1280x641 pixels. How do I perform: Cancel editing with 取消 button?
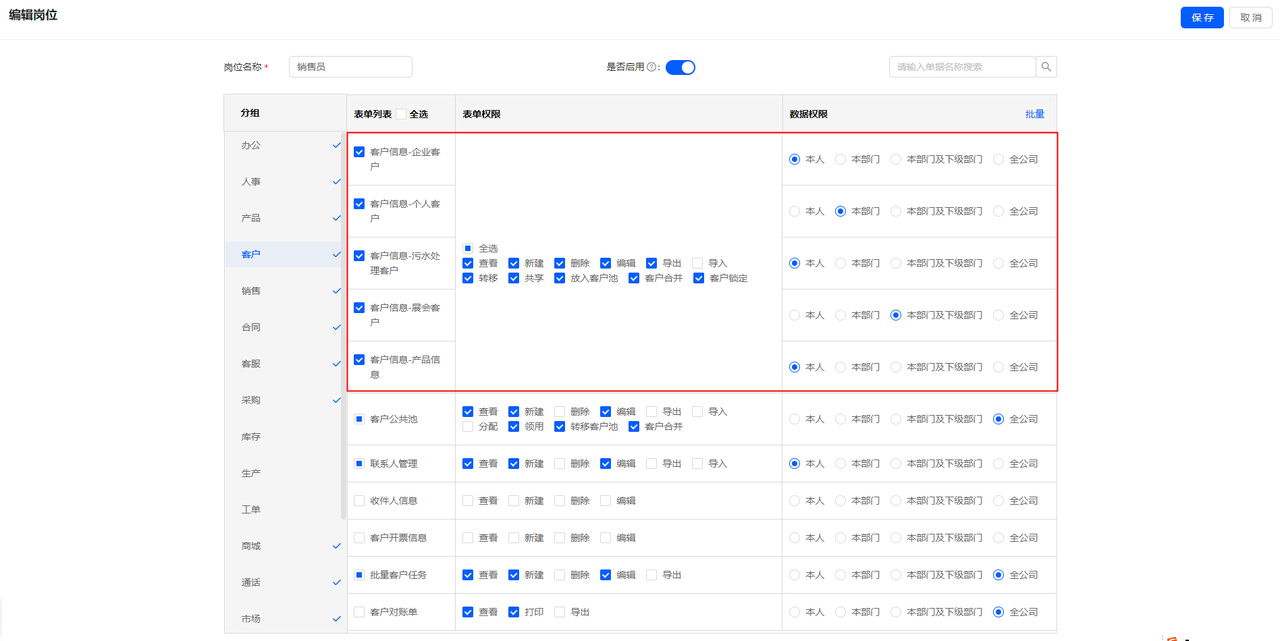(1251, 18)
